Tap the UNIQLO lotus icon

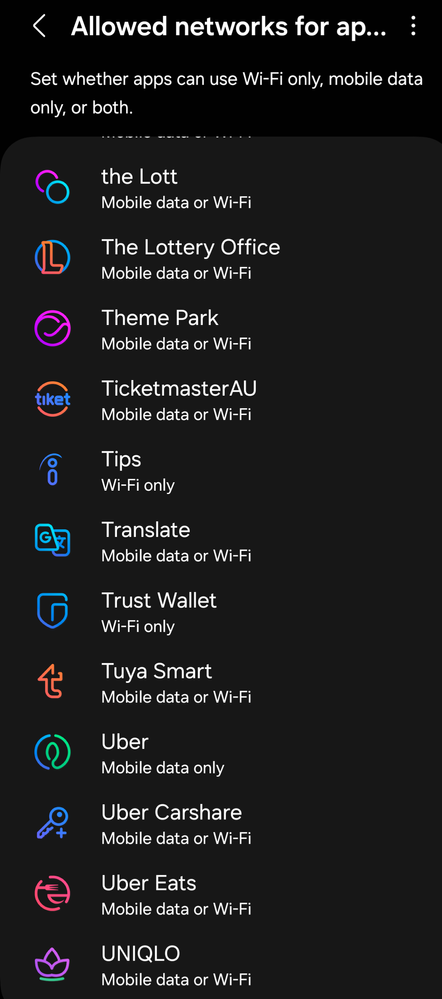click(52, 964)
